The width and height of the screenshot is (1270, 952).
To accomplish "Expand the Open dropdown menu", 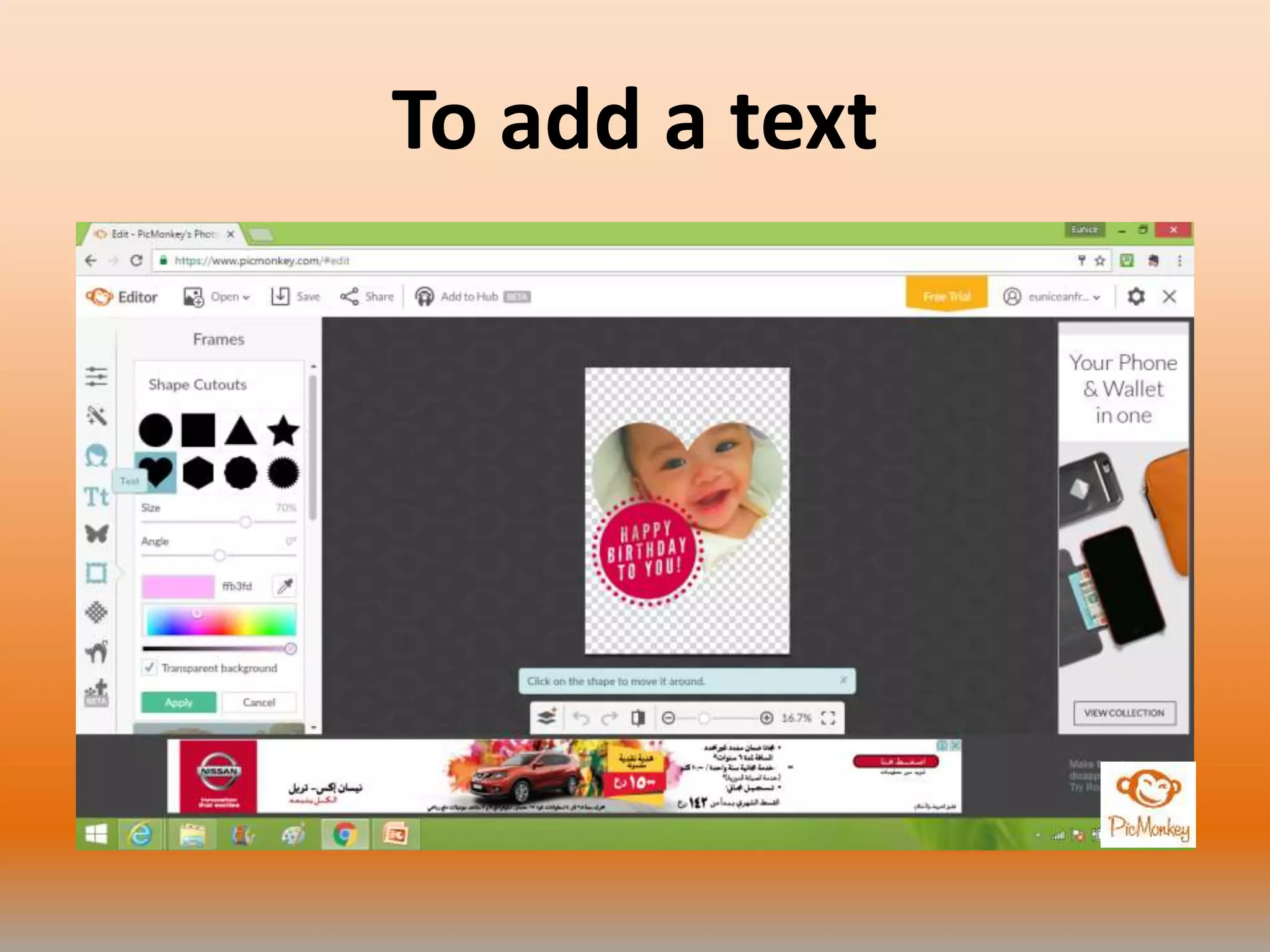I will point(217,297).
